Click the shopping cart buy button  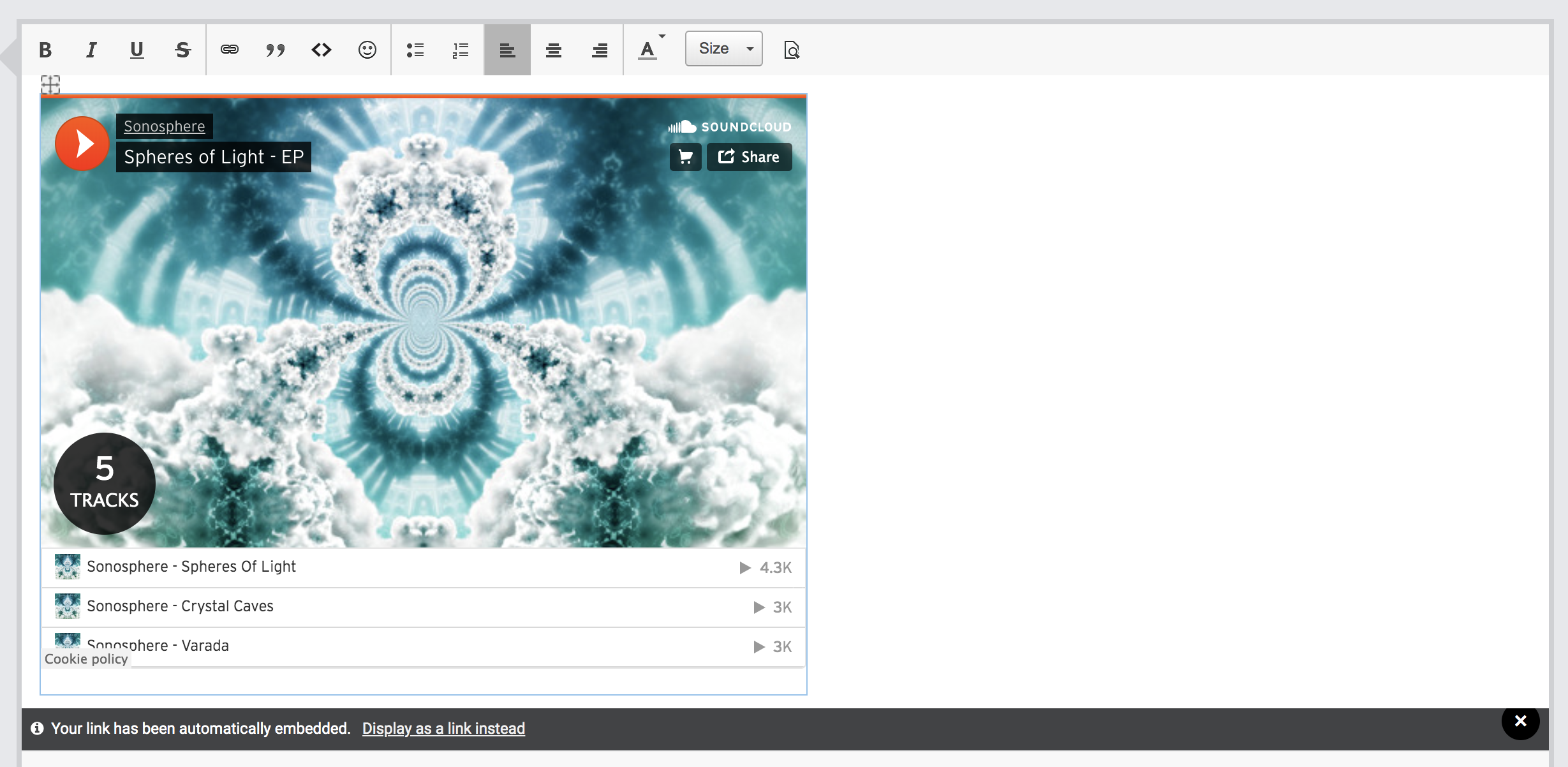point(686,157)
